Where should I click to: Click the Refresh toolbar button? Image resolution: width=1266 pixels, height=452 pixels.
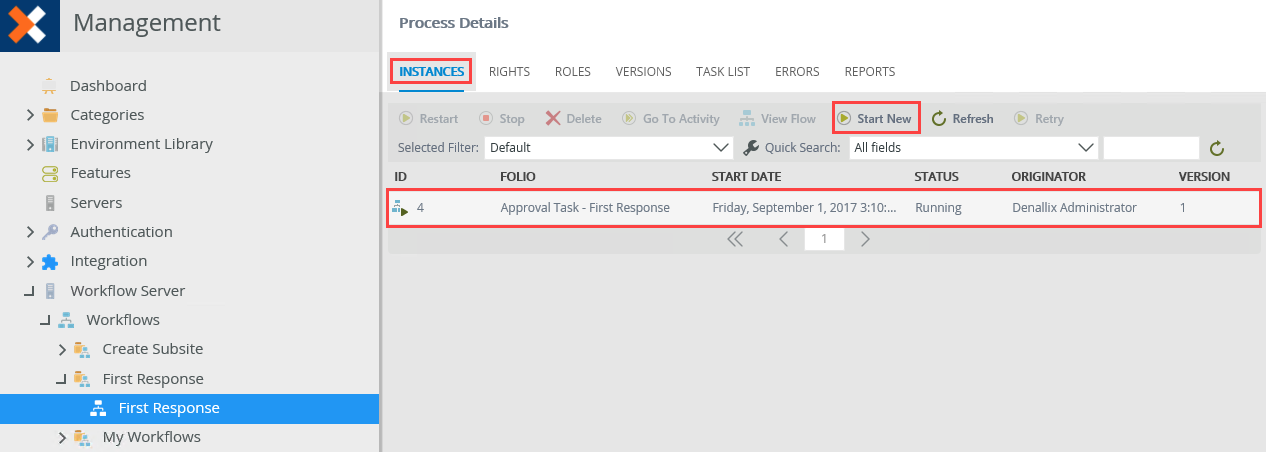click(963, 118)
